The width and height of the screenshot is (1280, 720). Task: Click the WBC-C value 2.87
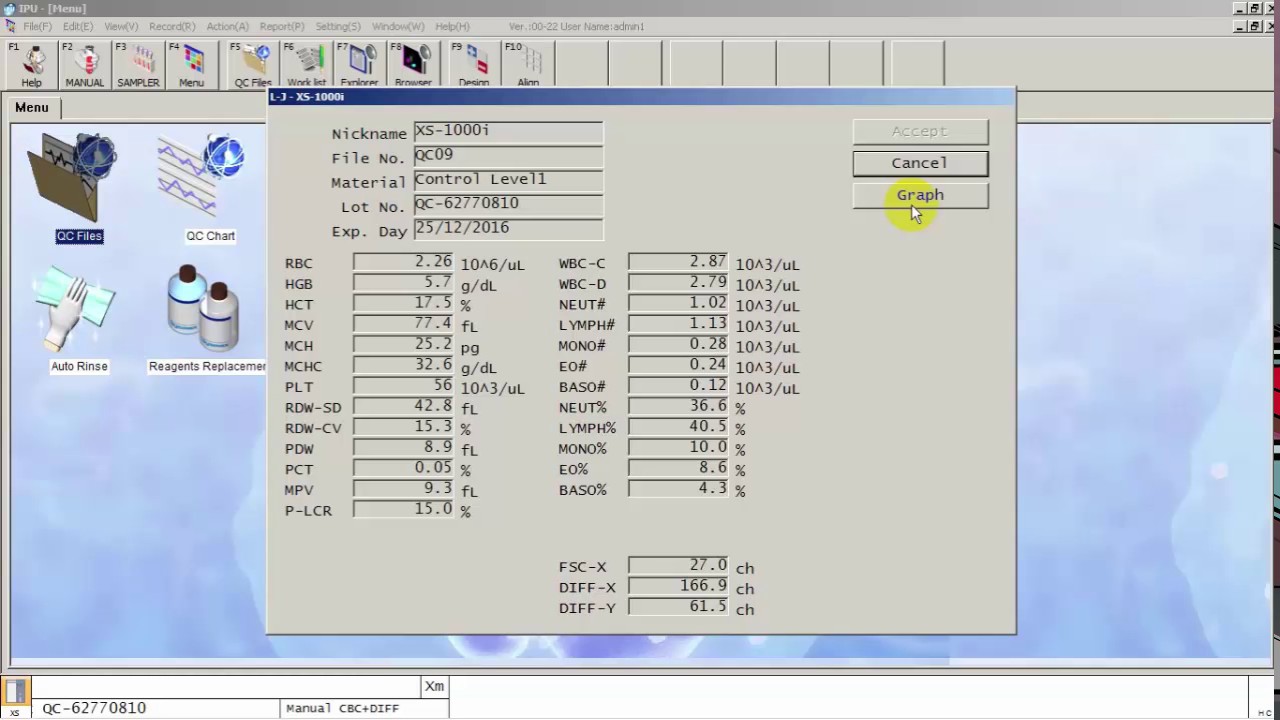tap(679, 262)
